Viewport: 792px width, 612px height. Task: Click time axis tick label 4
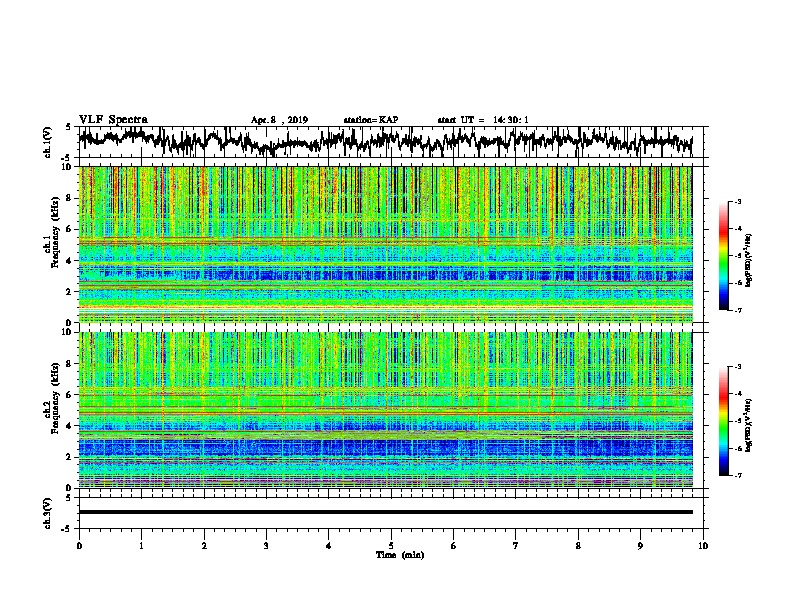(x=329, y=546)
